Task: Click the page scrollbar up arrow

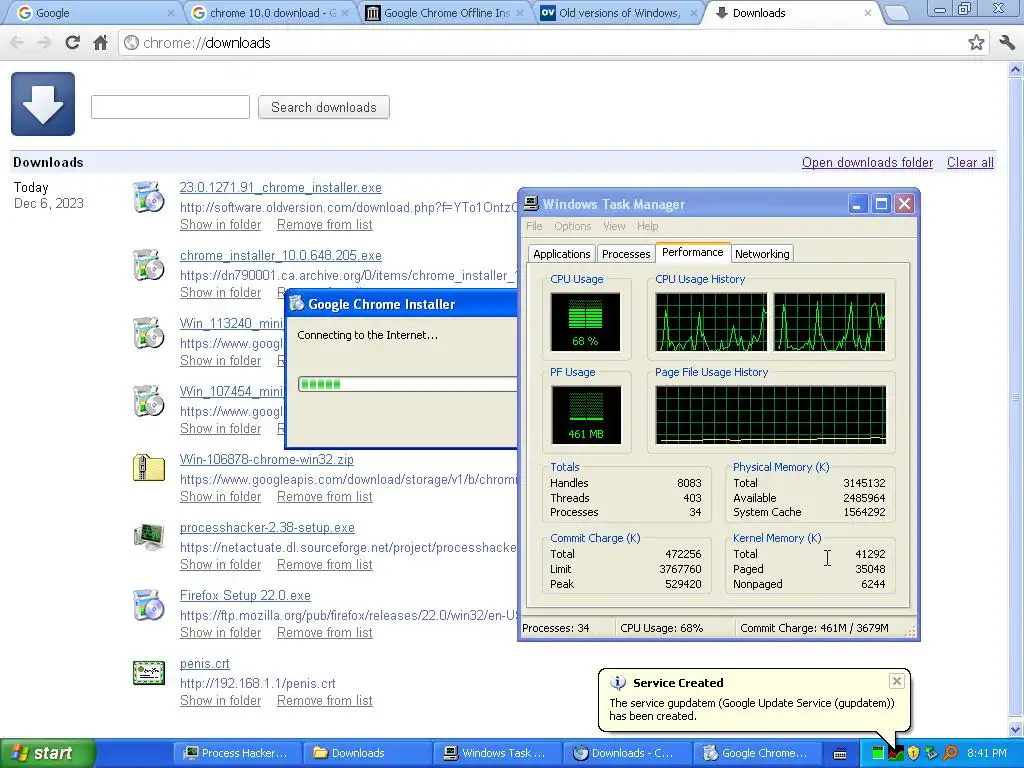Action: point(1016,69)
